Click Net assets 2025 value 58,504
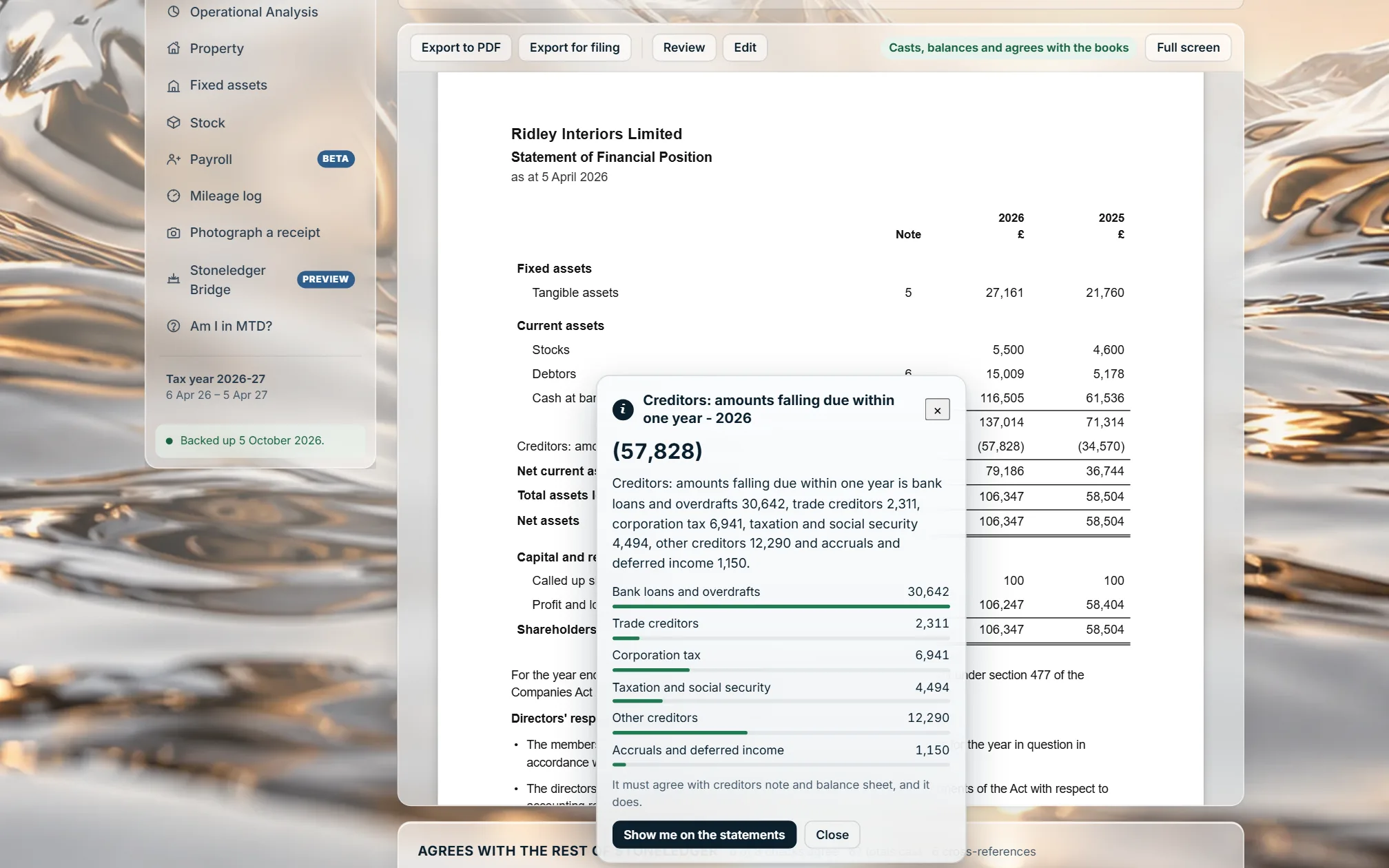Image resolution: width=1389 pixels, height=868 pixels. coord(1104,521)
